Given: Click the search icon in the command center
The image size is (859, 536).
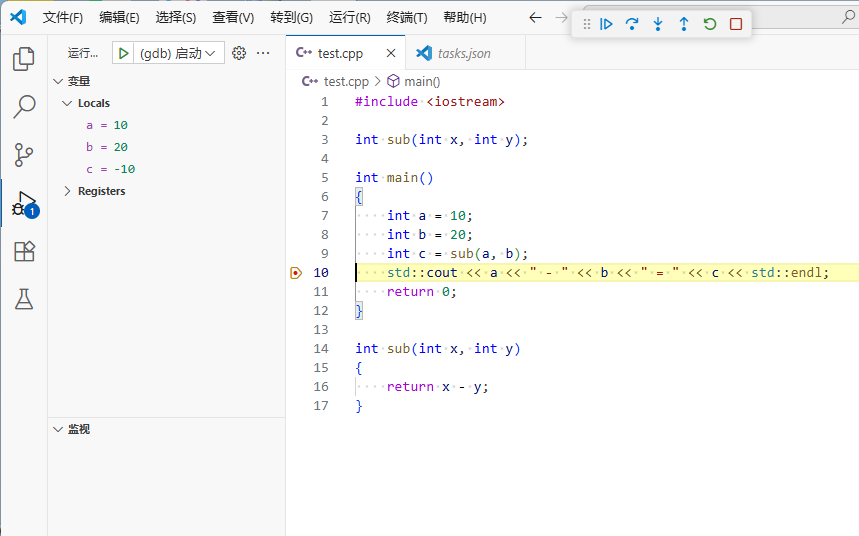Looking at the screenshot, I should point(848,18).
